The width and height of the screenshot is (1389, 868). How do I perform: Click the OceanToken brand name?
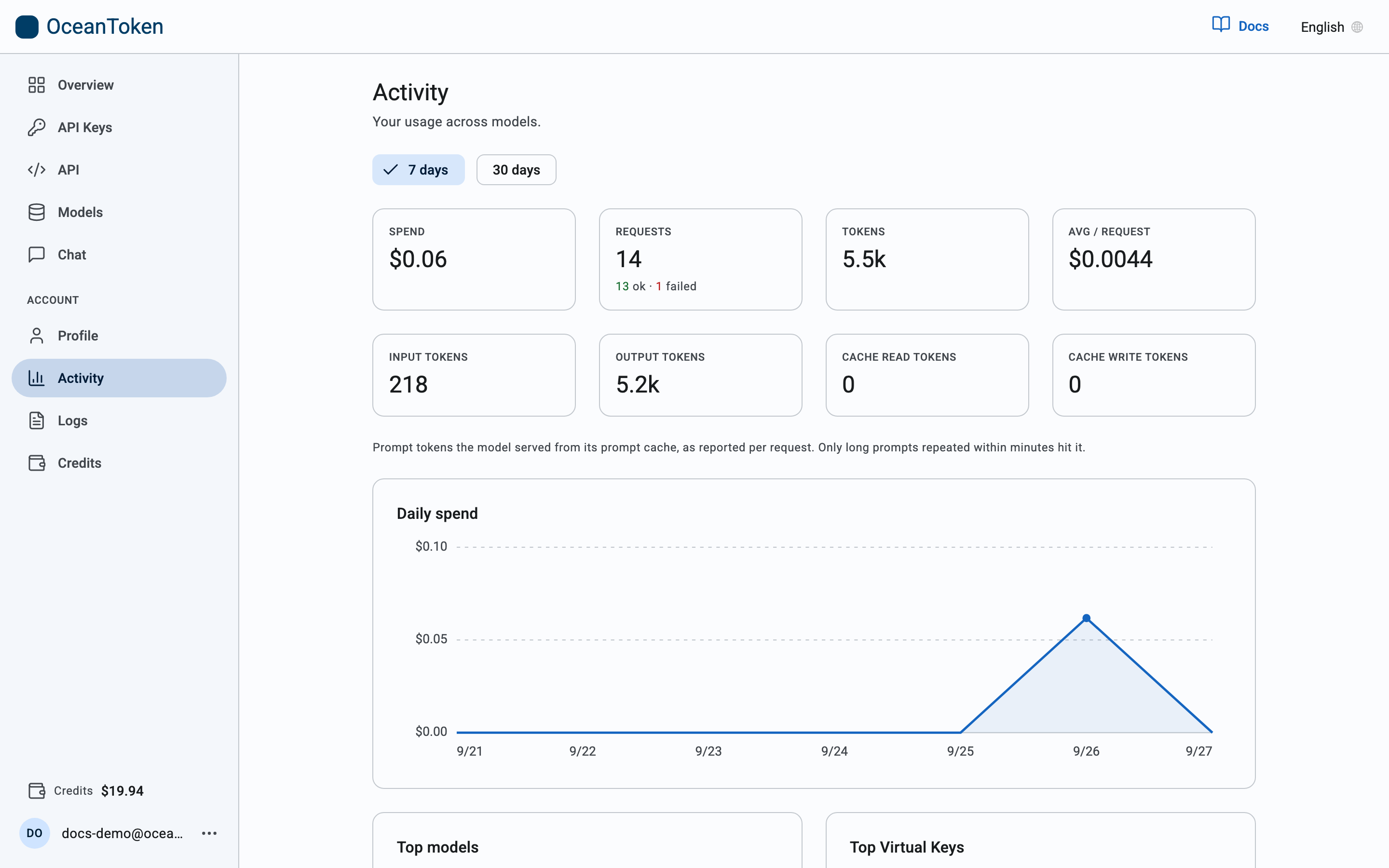[x=105, y=27]
